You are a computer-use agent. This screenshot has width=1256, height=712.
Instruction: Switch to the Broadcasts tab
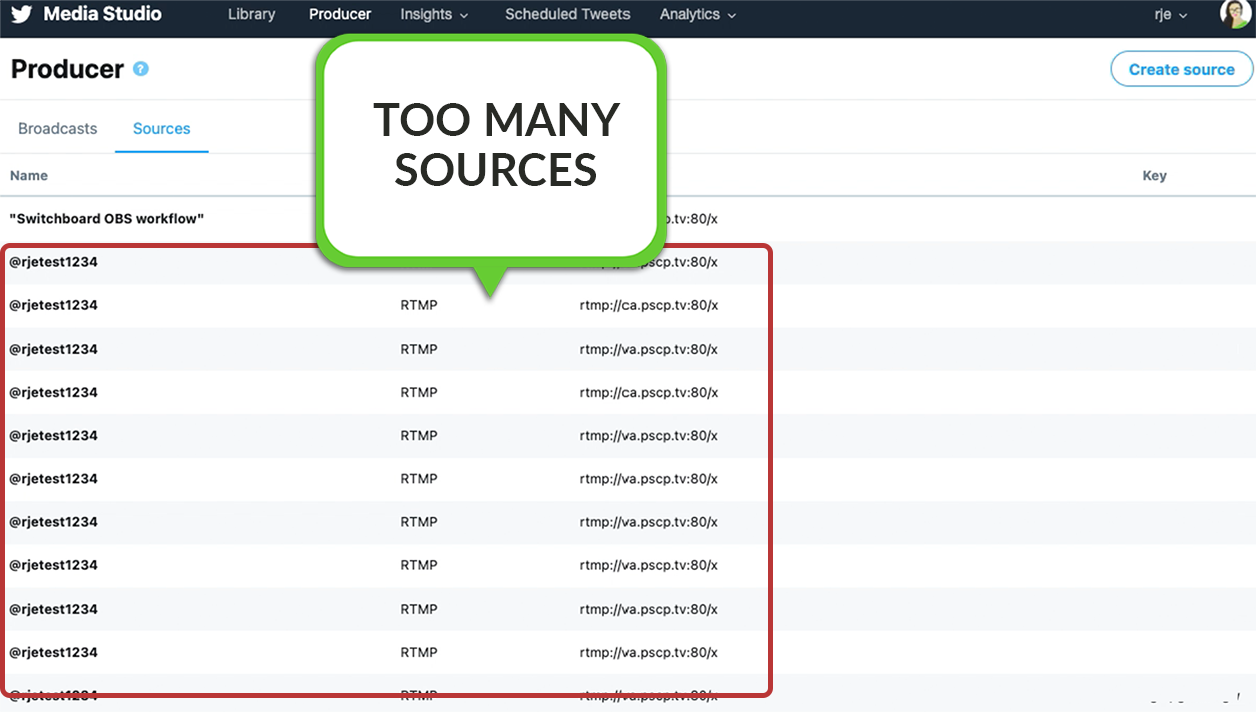point(58,128)
